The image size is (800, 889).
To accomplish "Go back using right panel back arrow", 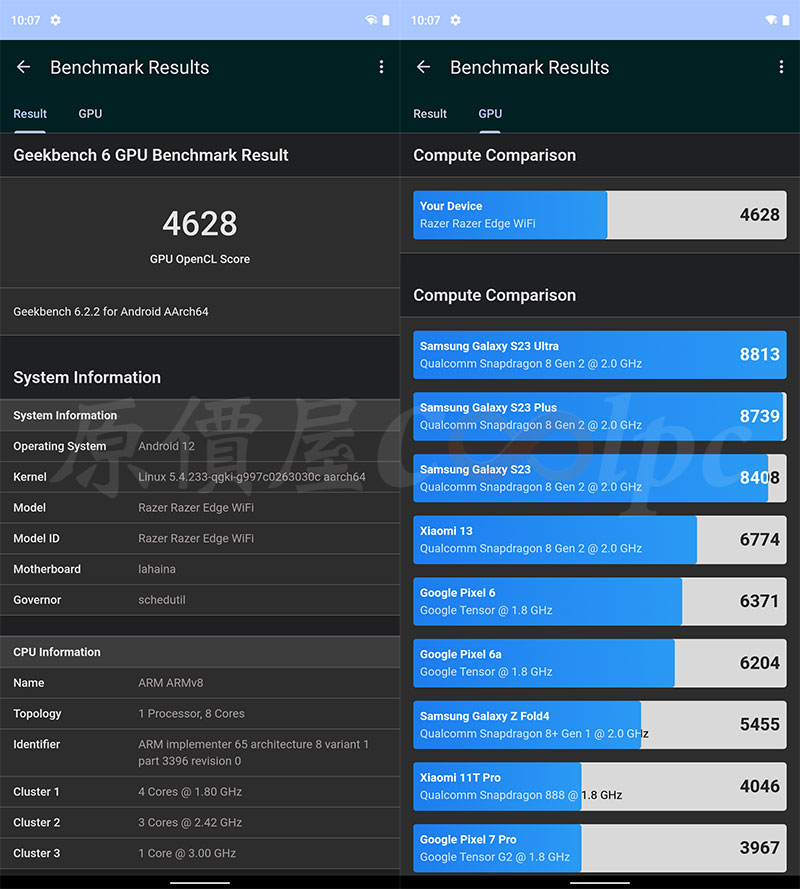I will click(424, 67).
